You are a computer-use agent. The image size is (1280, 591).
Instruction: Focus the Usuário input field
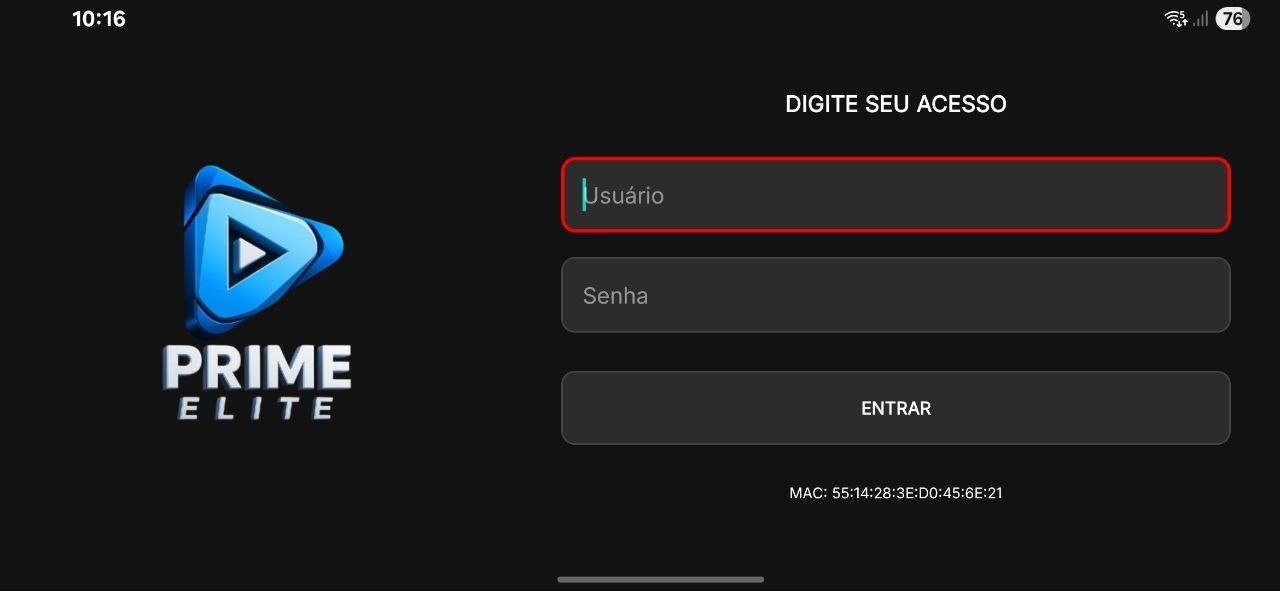(x=895, y=195)
